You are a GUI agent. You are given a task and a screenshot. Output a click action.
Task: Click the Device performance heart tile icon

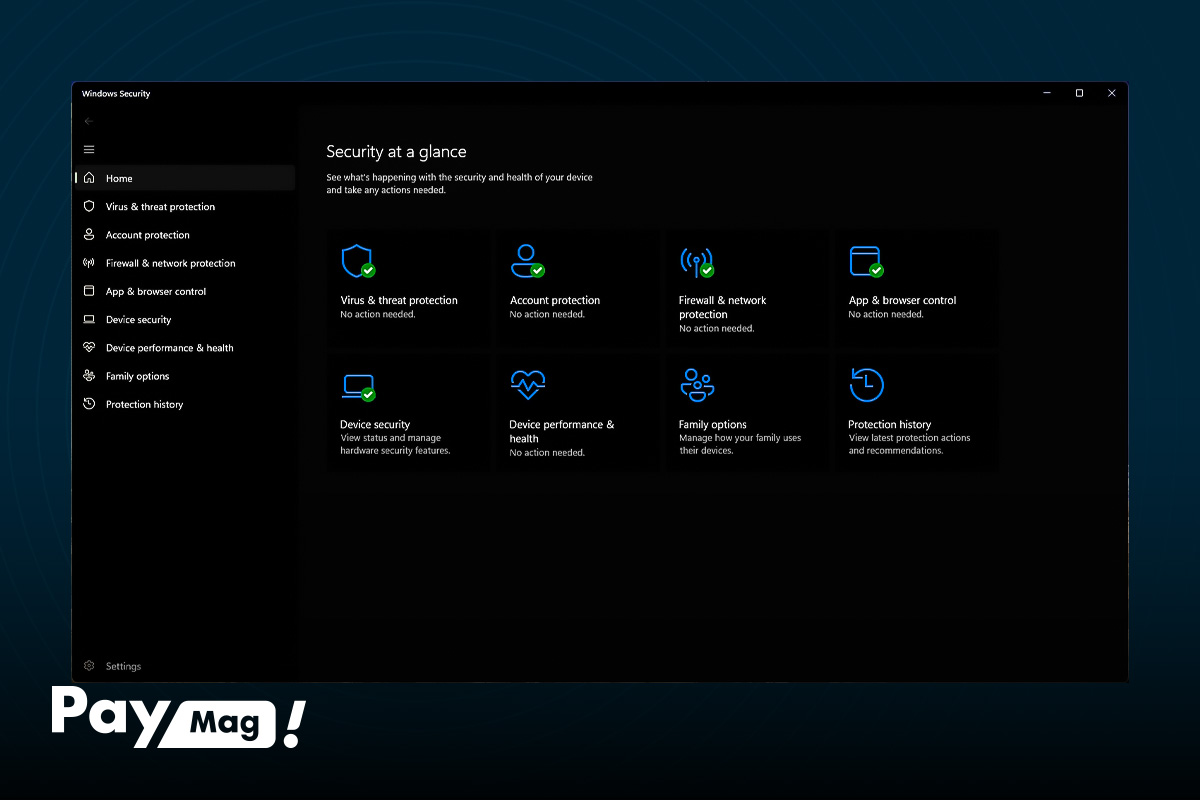527,385
